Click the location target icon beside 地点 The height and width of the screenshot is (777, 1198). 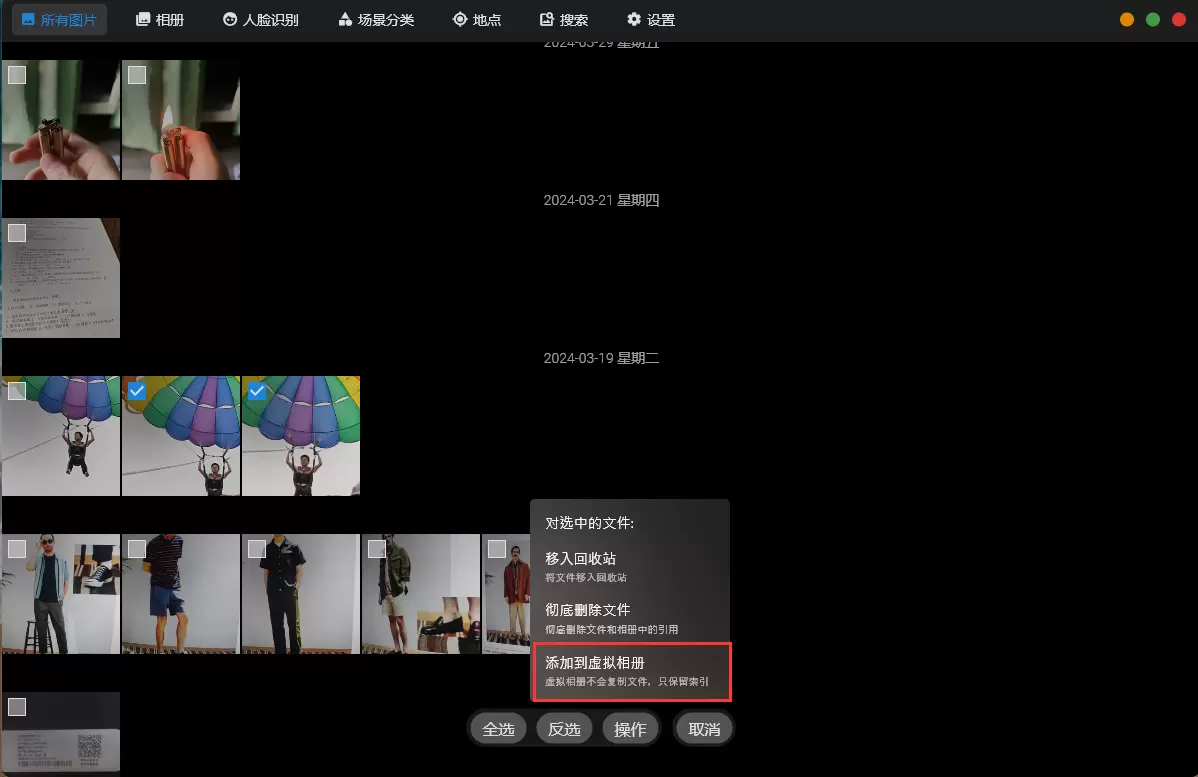[x=460, y=19]
